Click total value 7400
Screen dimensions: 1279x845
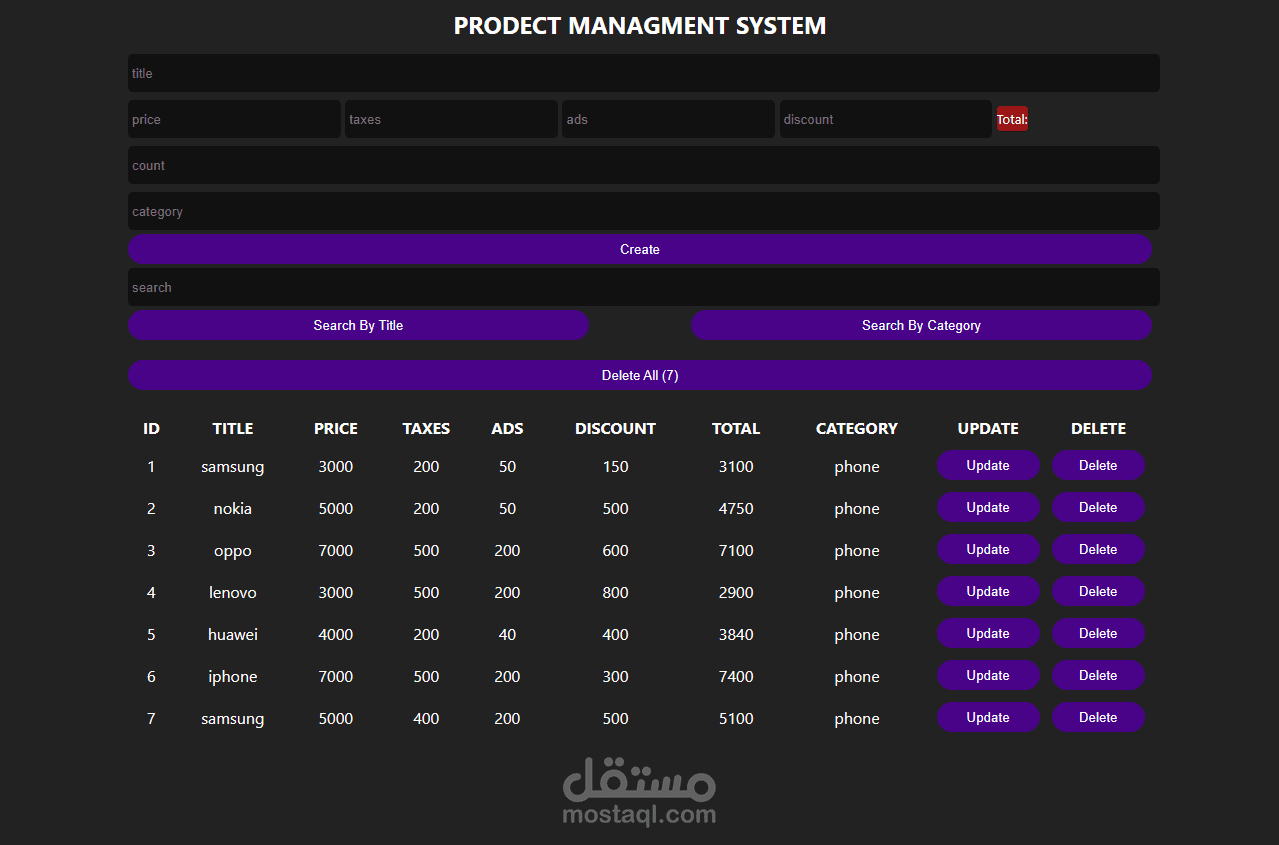(736, 676)
